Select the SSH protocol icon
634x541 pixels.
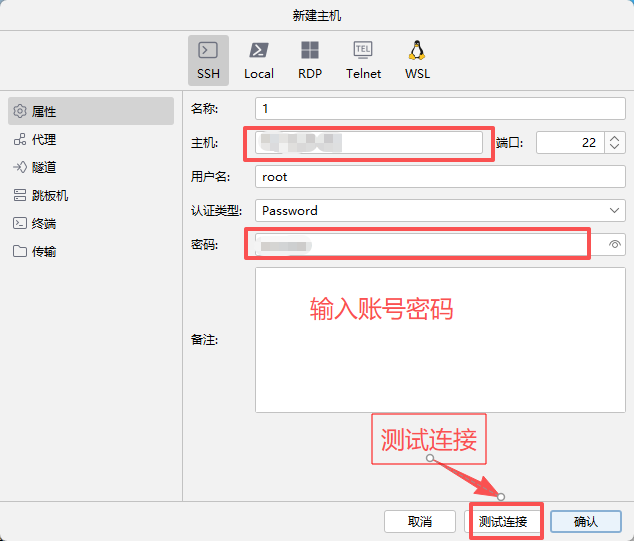(x=208, y=60)
